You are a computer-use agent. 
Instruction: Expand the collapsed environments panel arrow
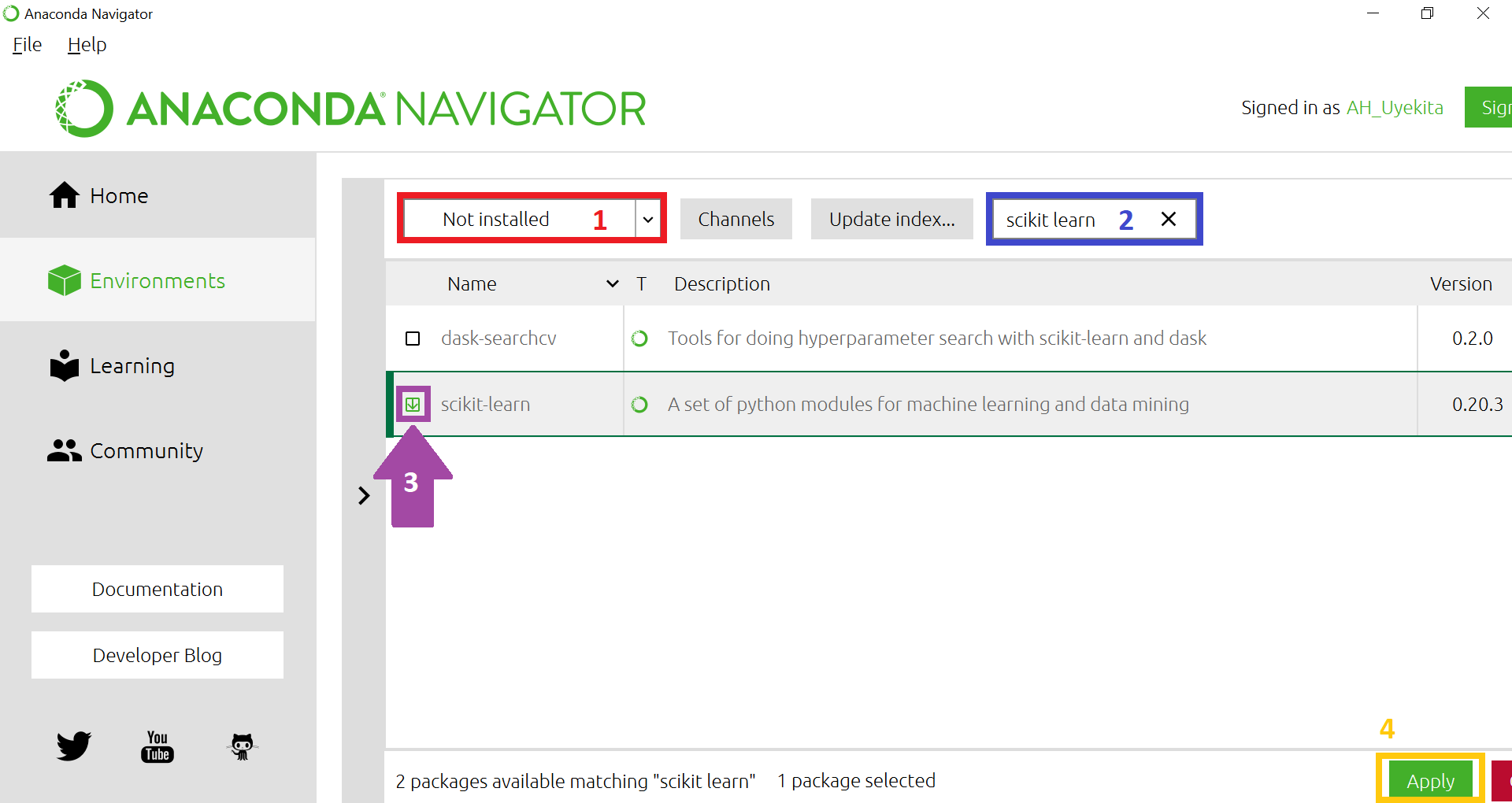click(364, 495)
